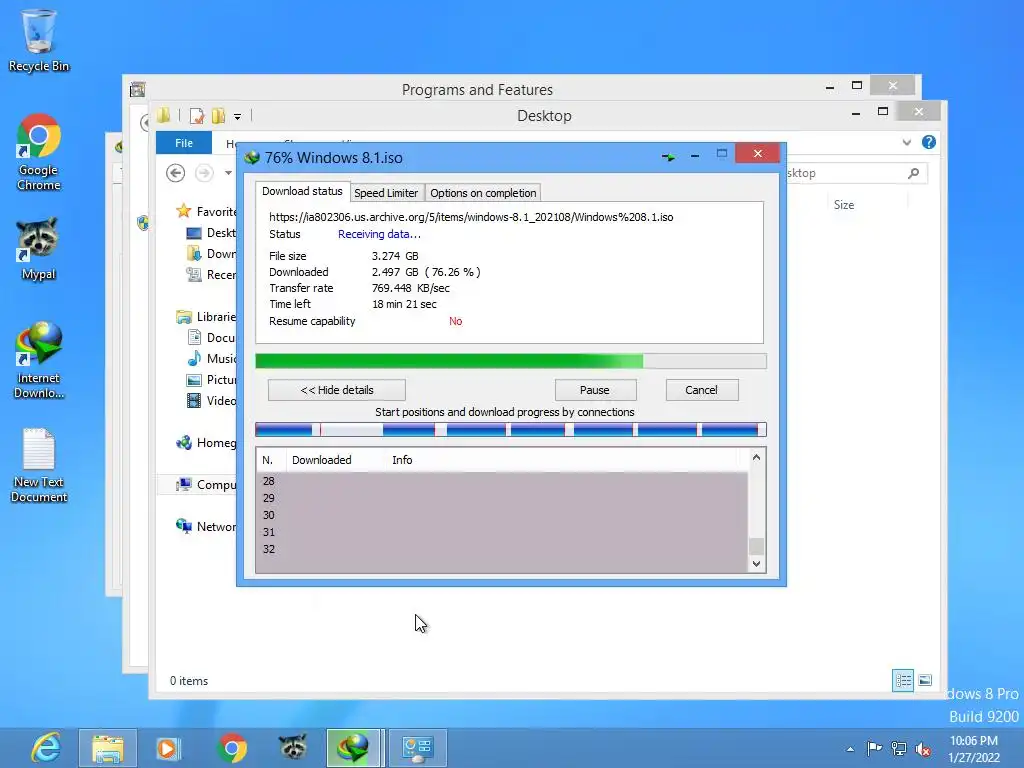
Task: Select connection row 32
Action: pos(502,549)
